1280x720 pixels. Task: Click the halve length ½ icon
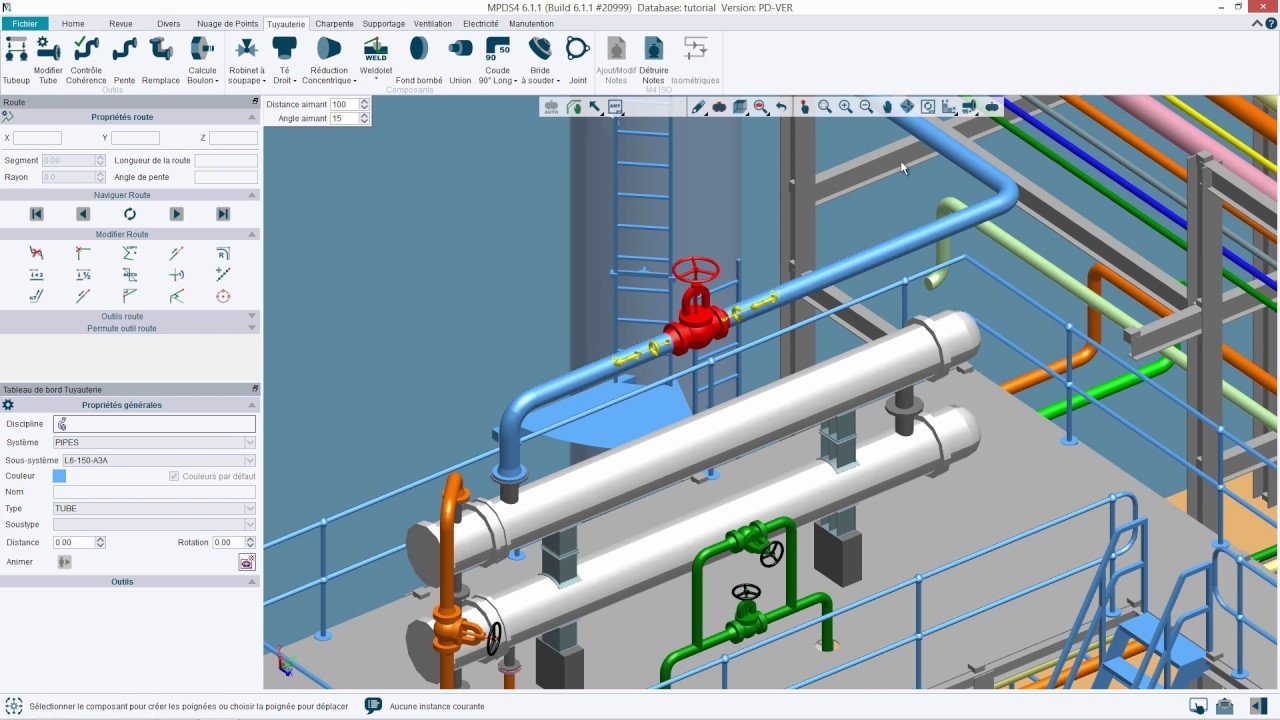point(83,274)
